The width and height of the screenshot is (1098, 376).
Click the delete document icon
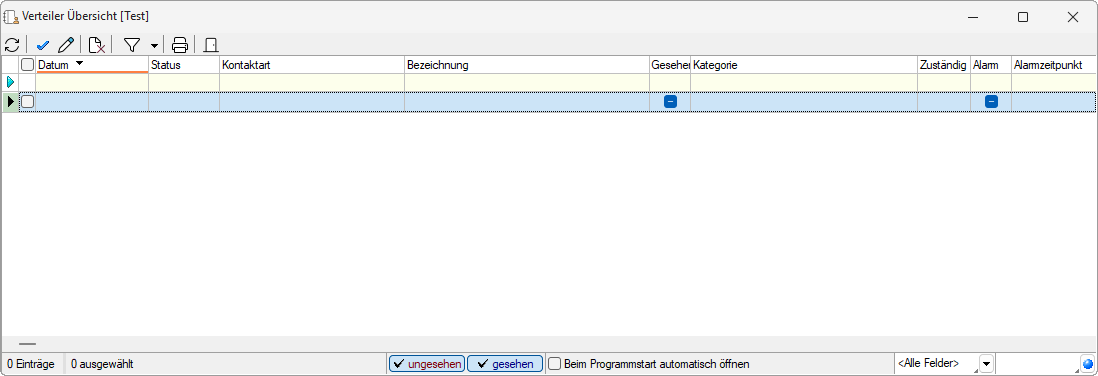tap(97, 46)
